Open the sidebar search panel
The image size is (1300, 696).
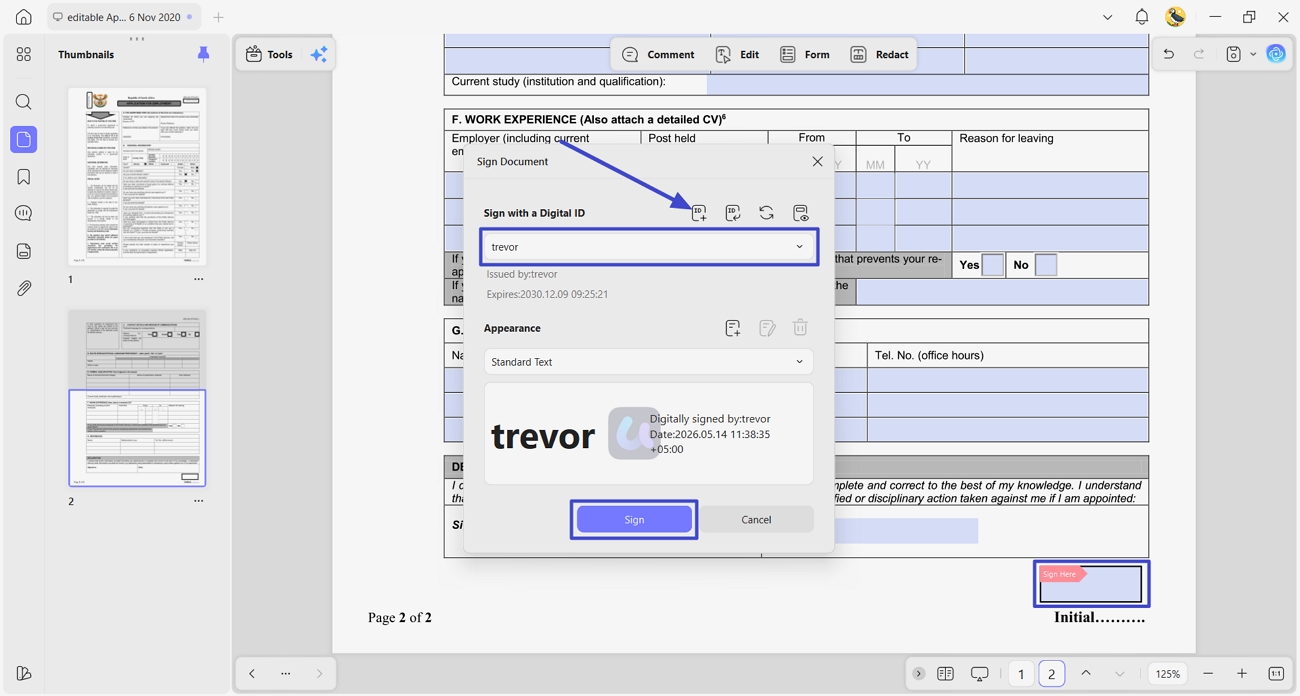(x=24, y=102)
